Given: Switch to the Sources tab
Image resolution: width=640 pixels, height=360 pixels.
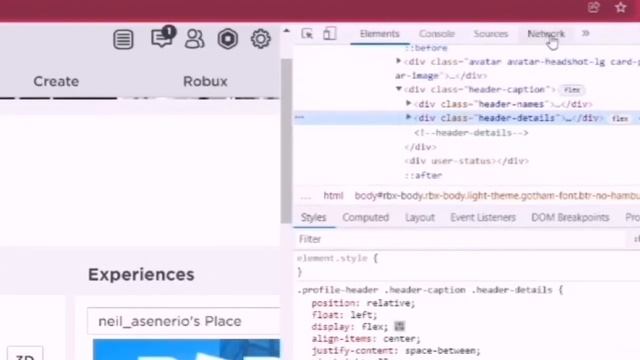Looking at the screenshot, I should [491, 34].
